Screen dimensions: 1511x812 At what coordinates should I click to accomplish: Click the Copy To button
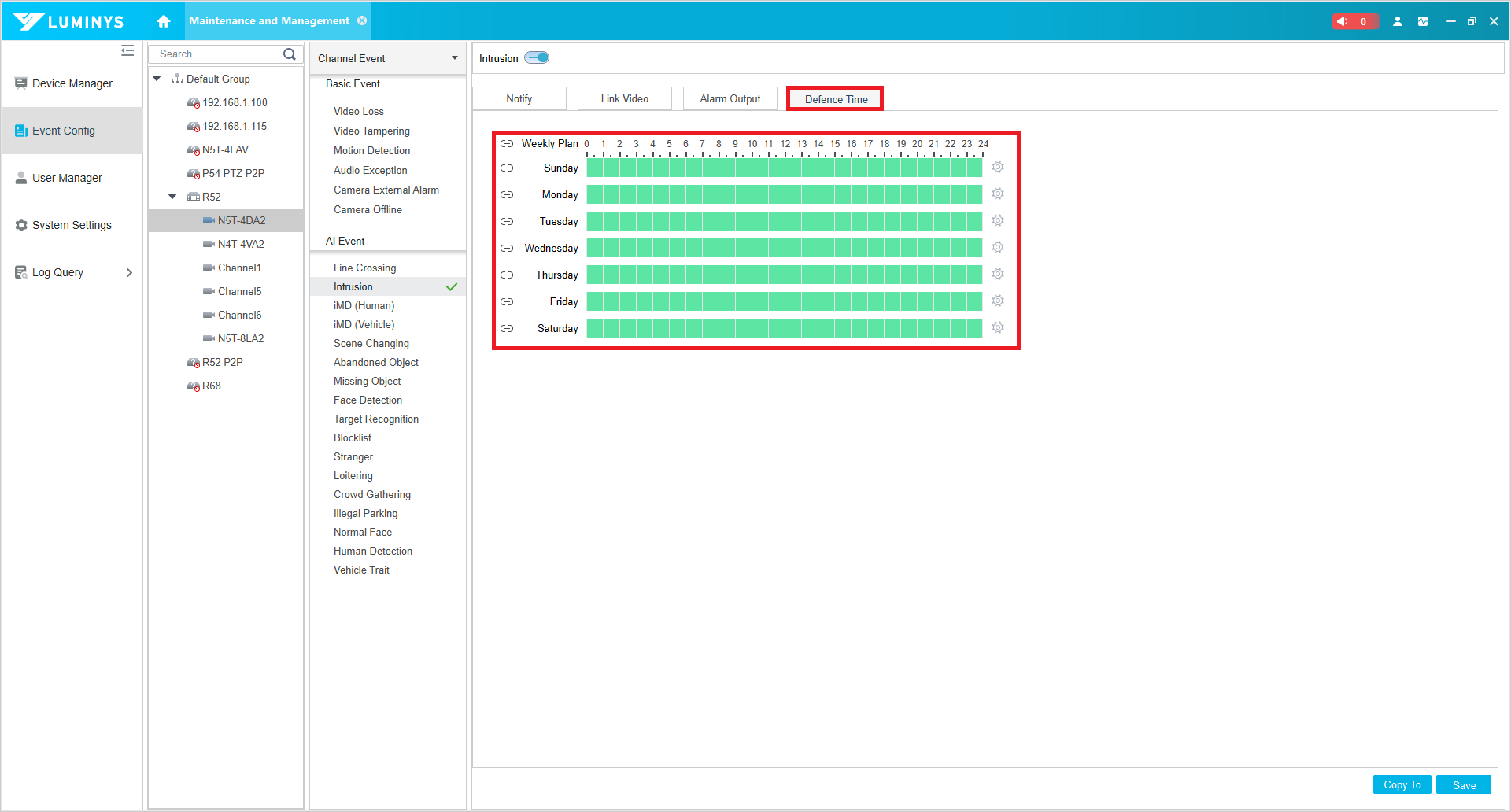pyautogui.click(x=1402, y=785)
